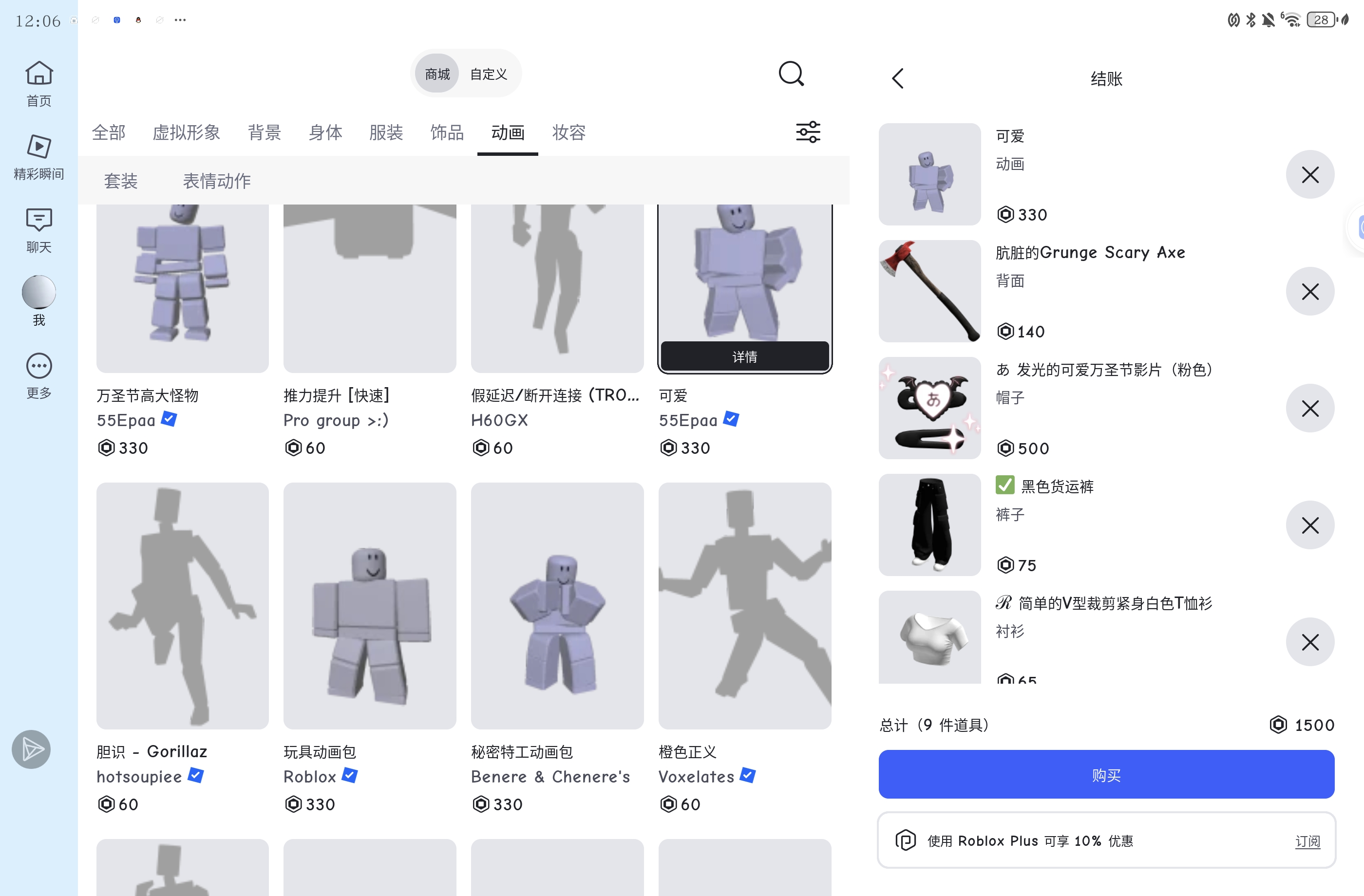
Task: Click the 订阅 subscribe link
Action: (1307, 841)
